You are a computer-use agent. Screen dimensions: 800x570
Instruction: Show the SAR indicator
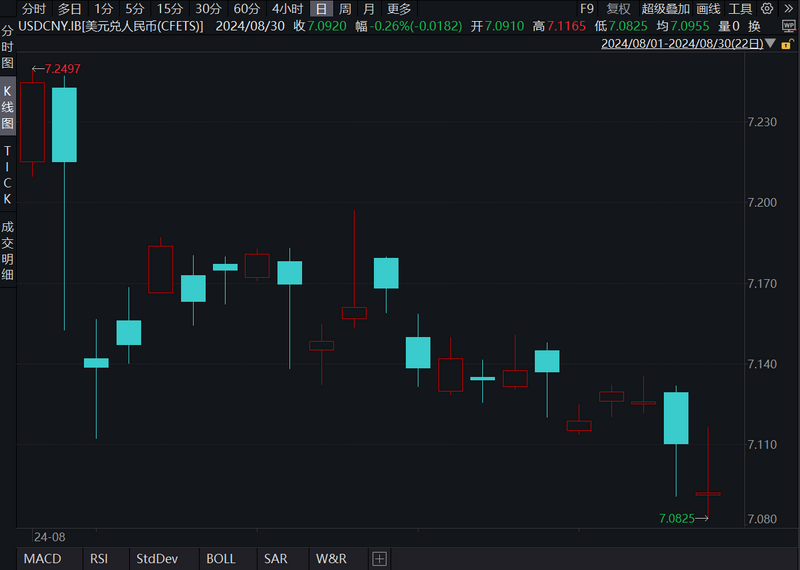point(276,559)
